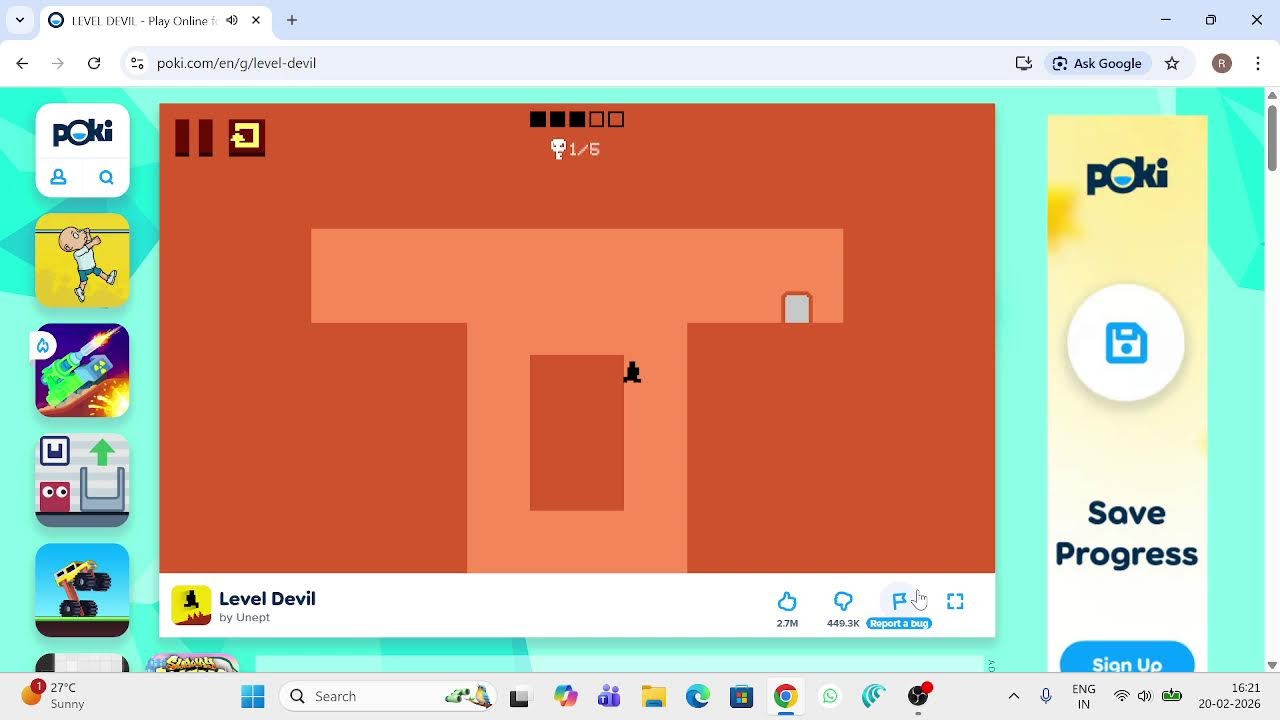Click the Save Progress disk icon

click(x=1126, y=344)
